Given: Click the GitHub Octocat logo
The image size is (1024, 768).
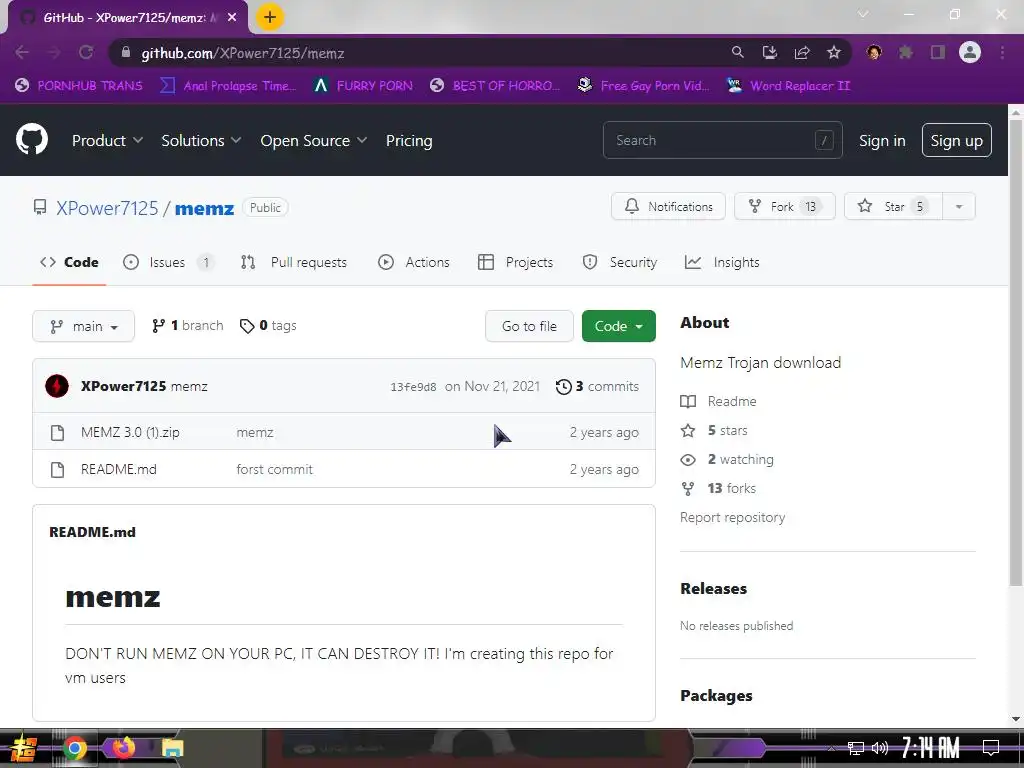Looking at the screenshot, I should 32,139.
